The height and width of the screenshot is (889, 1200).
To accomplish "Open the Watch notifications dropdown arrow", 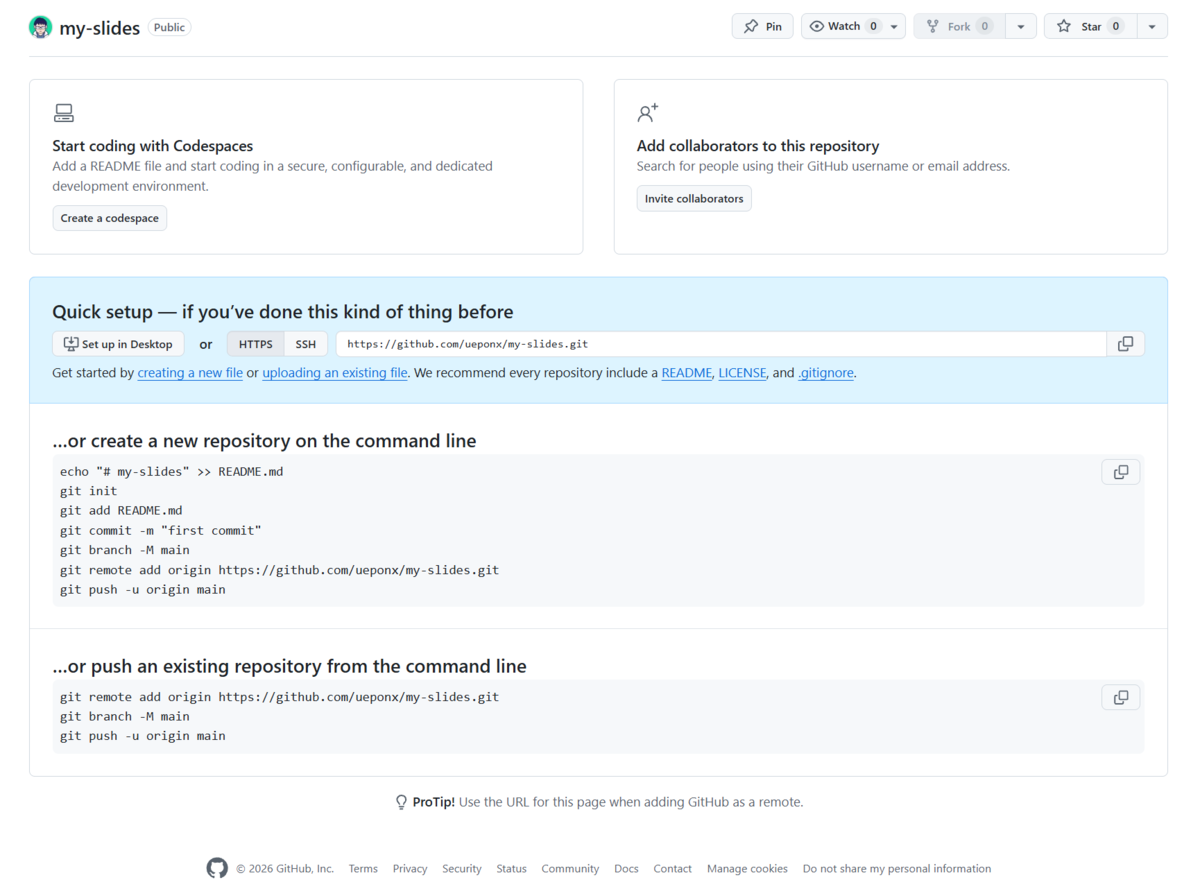I will (894, 26).
